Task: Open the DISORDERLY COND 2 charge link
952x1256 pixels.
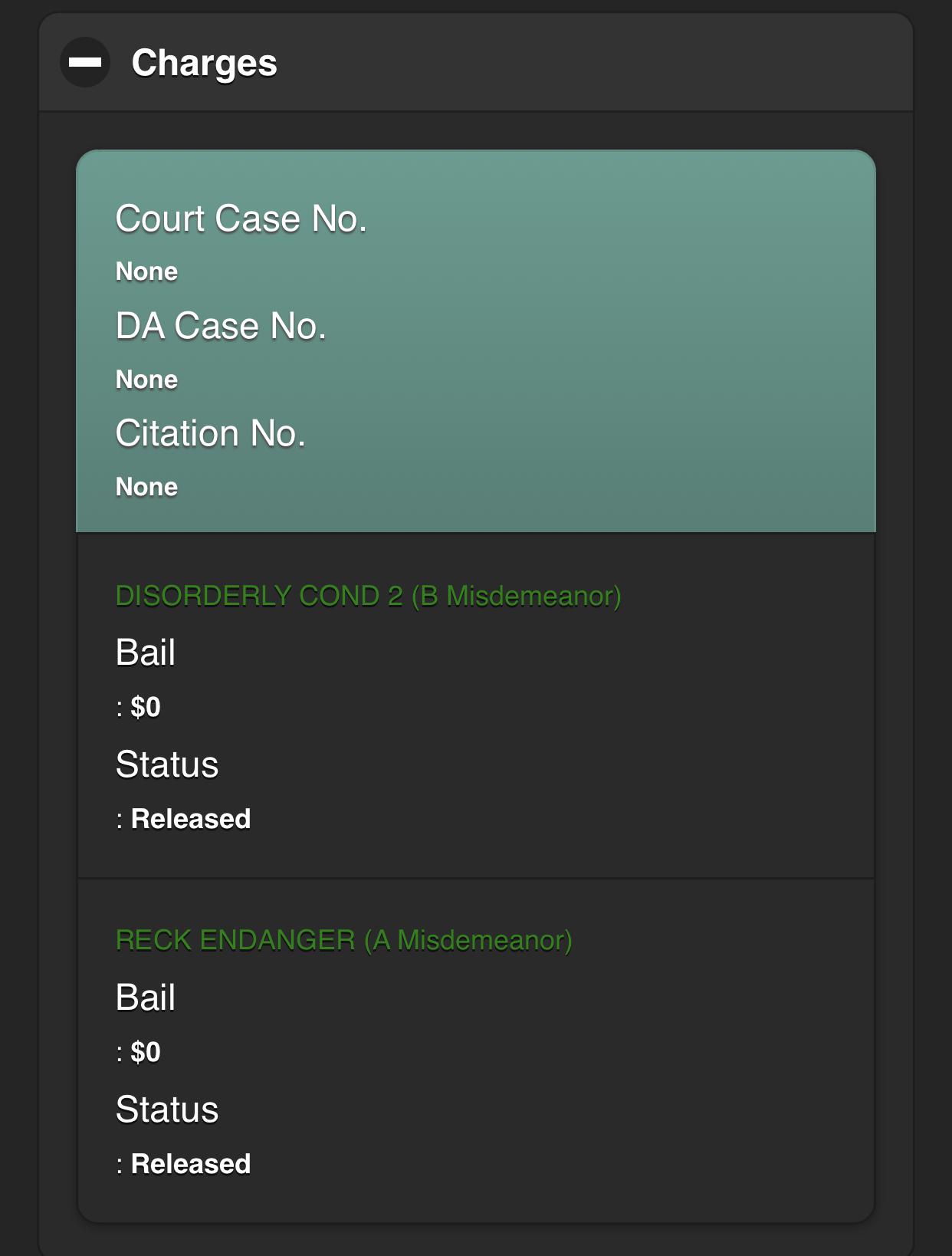Action: tap(258, 596)
